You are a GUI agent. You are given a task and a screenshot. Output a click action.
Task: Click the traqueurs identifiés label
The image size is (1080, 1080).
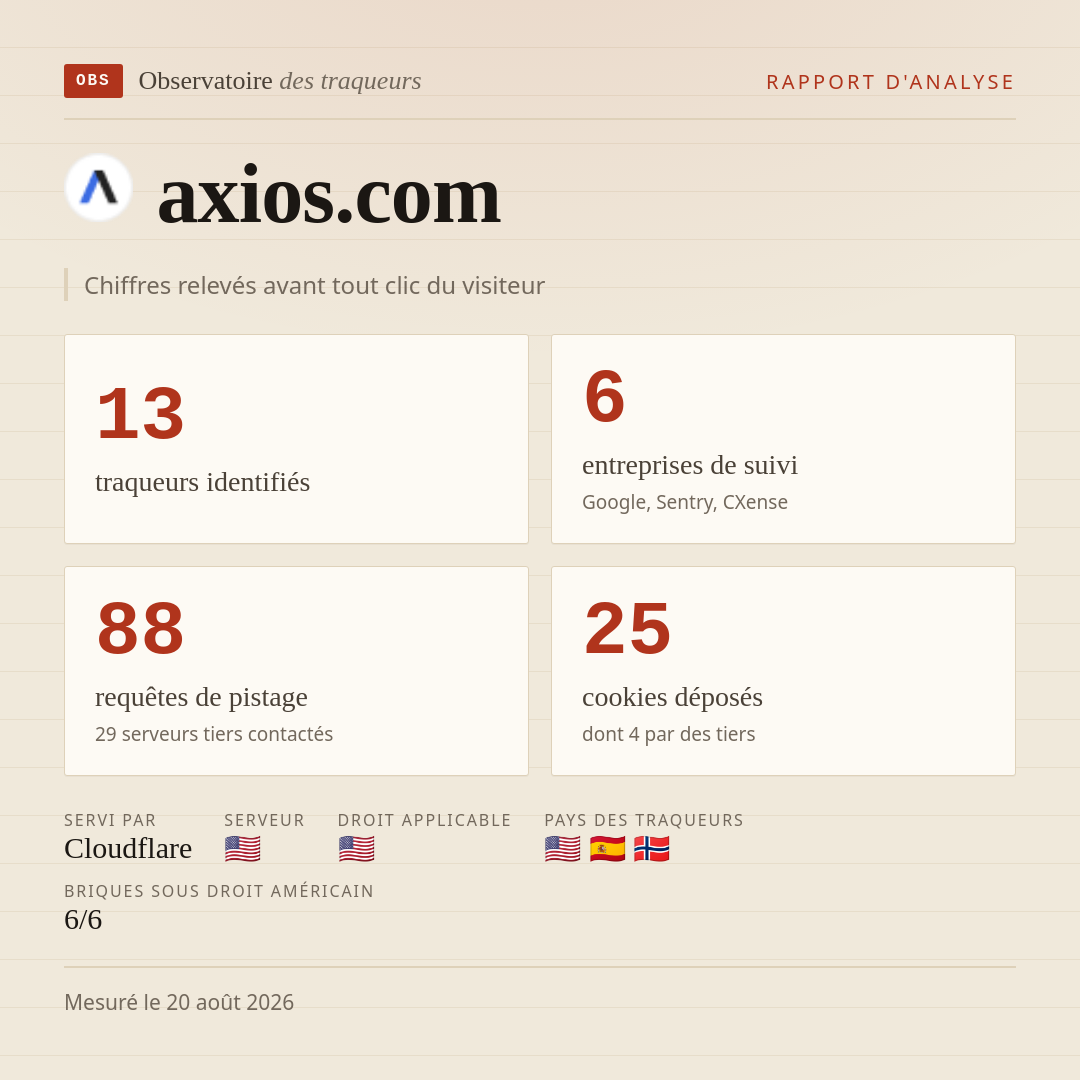(x=202, y=482)
